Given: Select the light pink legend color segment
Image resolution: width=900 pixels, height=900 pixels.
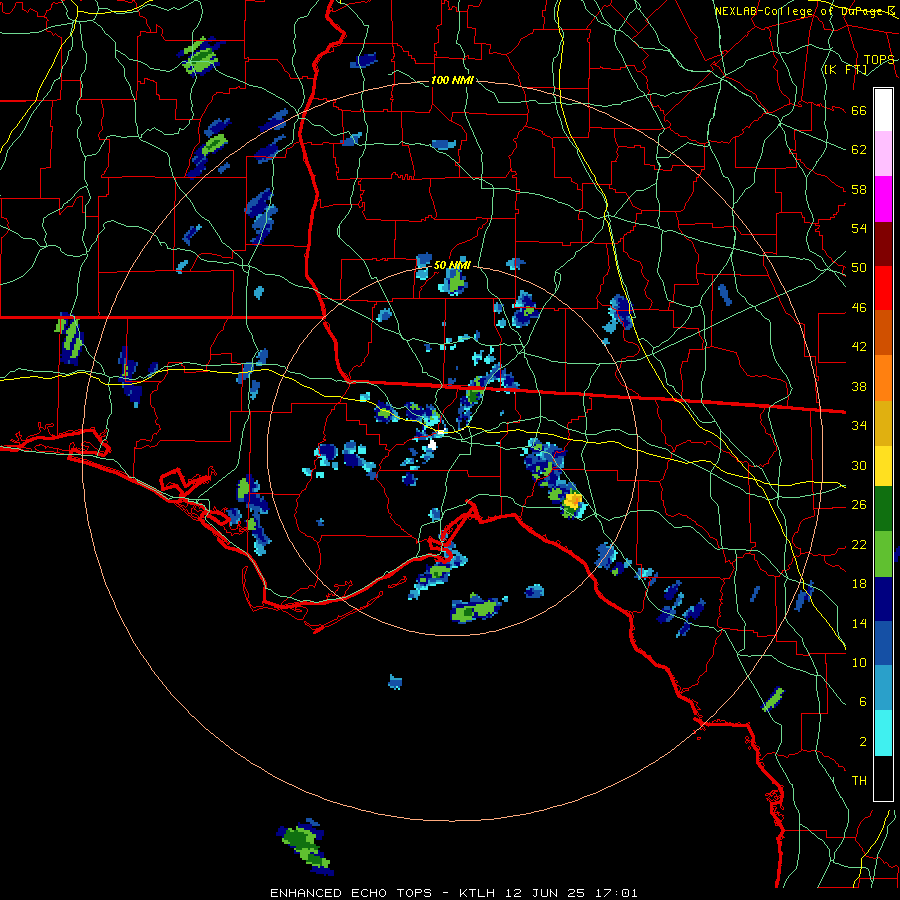Looking at the screenshot, I should (883, 154).
